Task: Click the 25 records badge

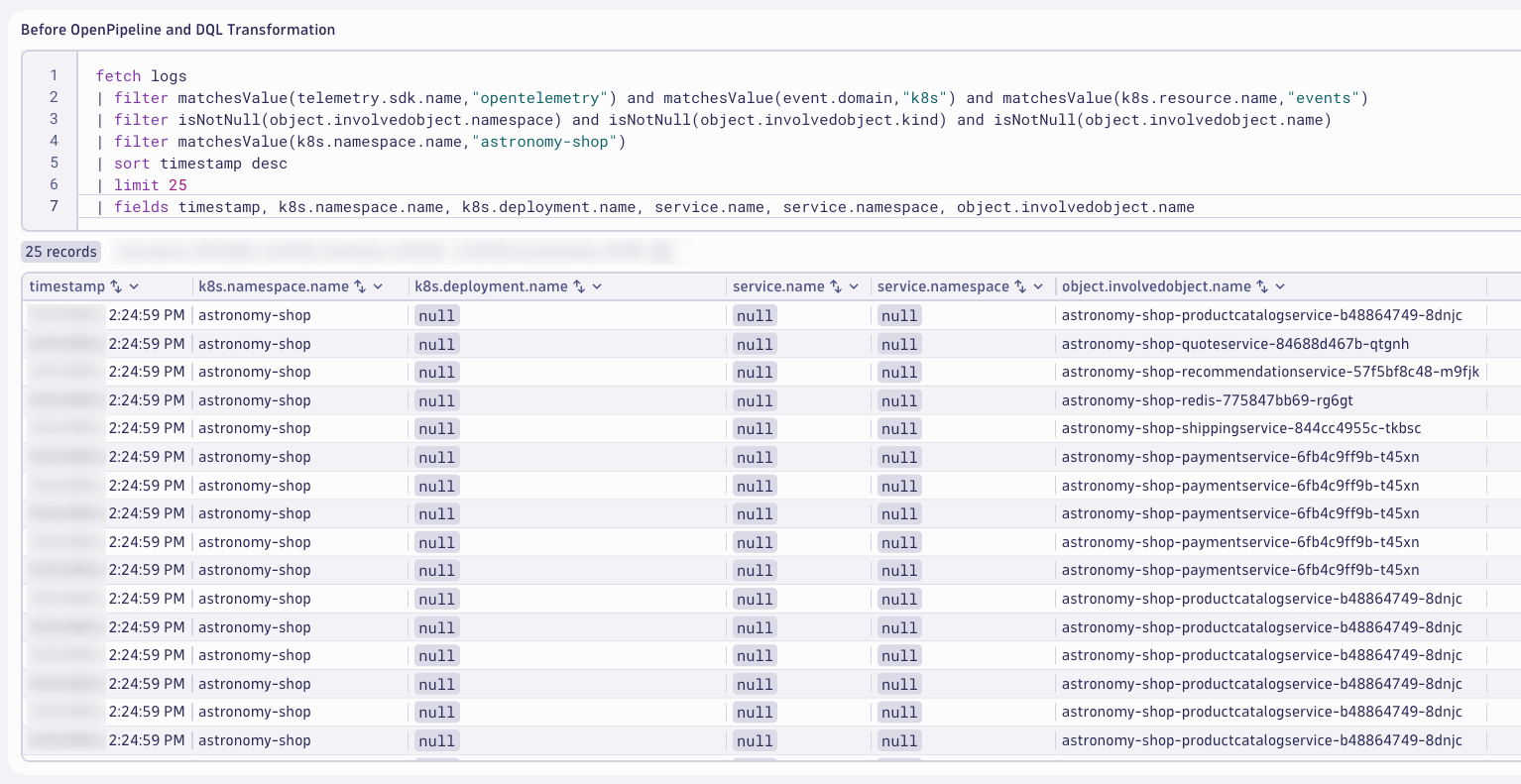Action: click(61, 252)
